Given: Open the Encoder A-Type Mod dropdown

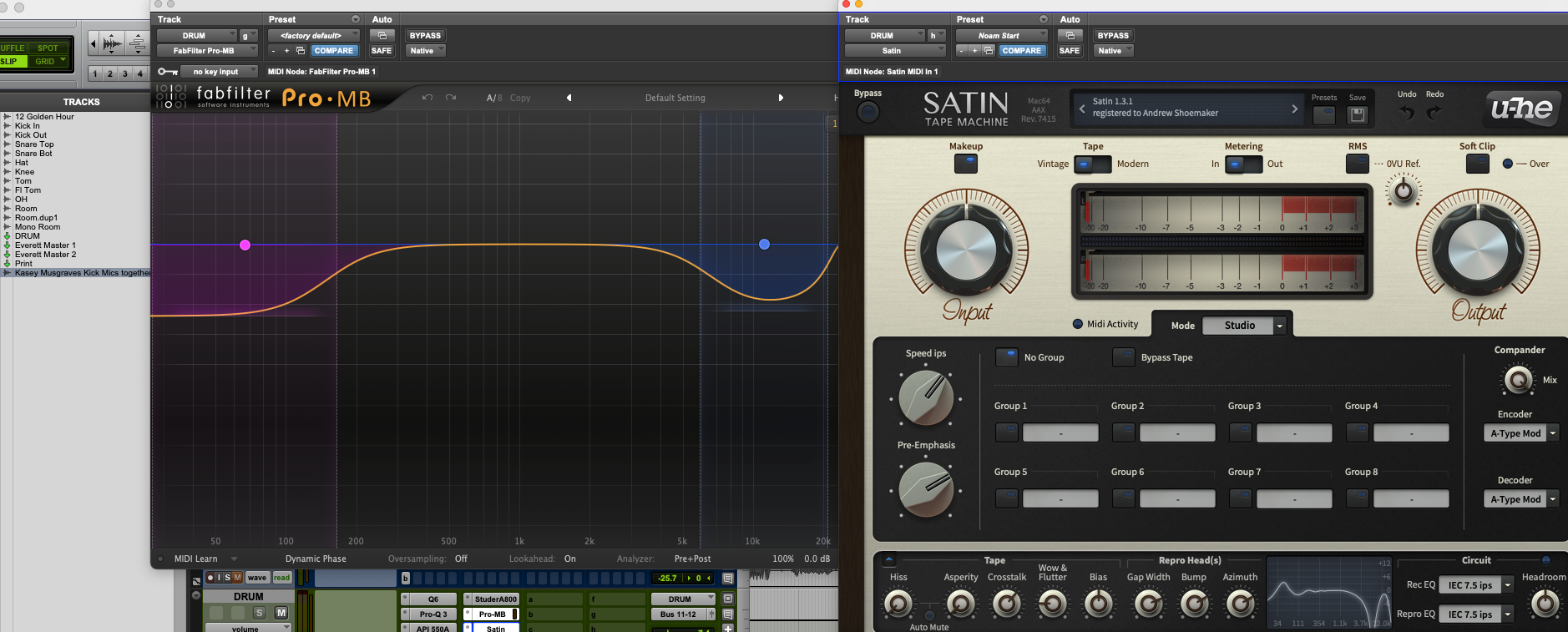Looking at the screenshot, I should [x=1521, y=433].
